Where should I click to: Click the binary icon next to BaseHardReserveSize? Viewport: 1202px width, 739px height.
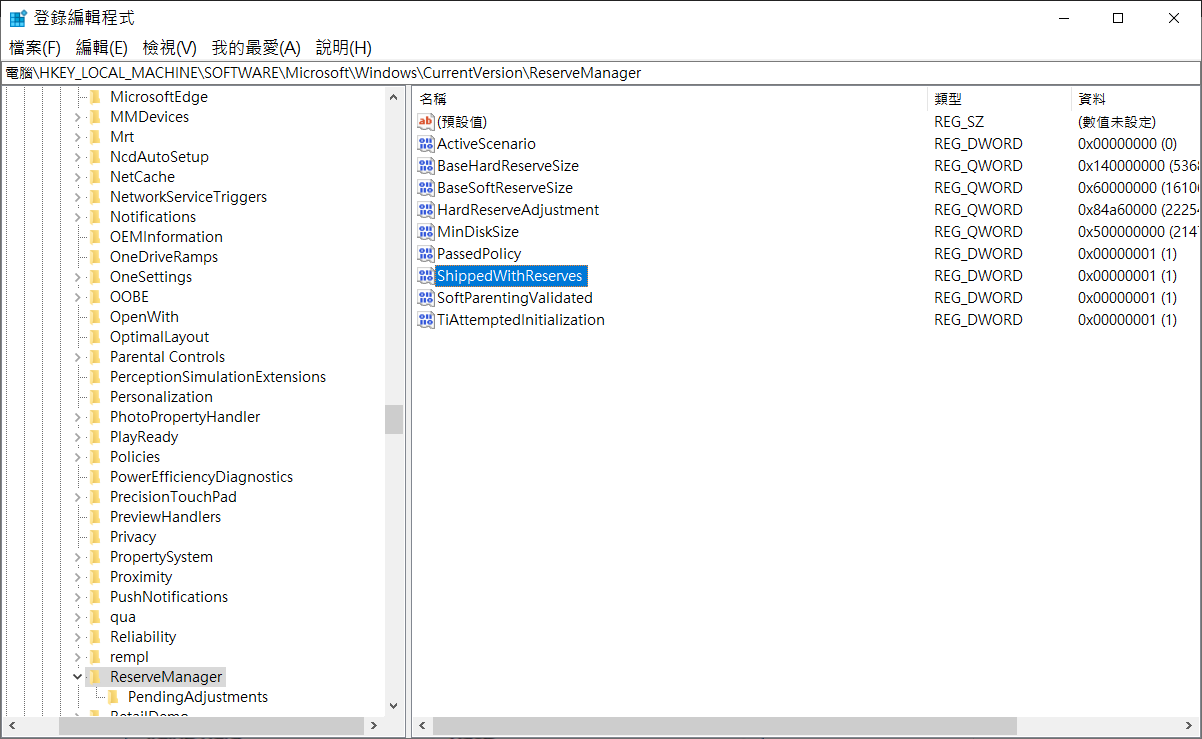pyautogui.click(x=426, y=166)
